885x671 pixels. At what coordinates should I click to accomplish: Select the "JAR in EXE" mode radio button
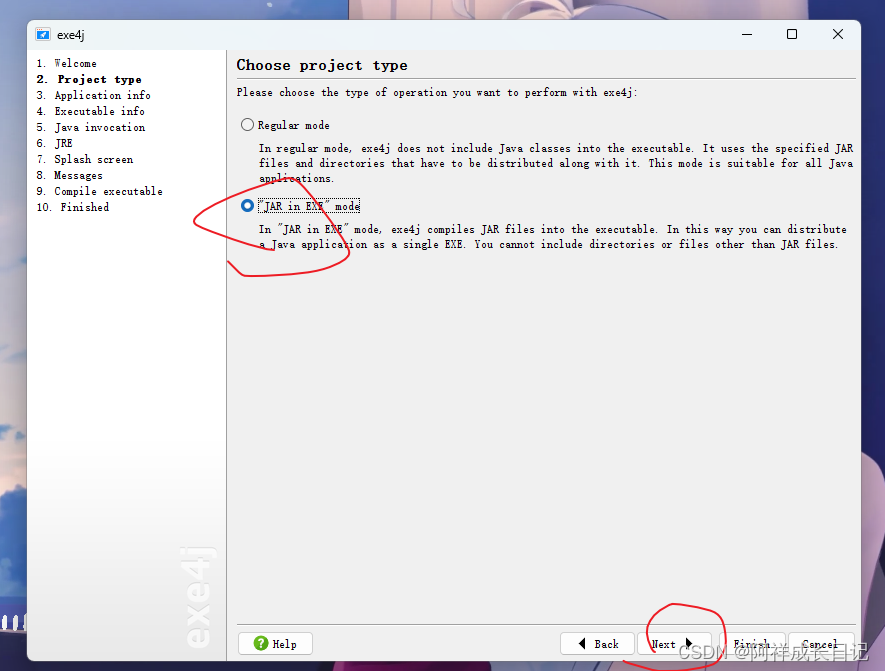(x=247, y=206)
